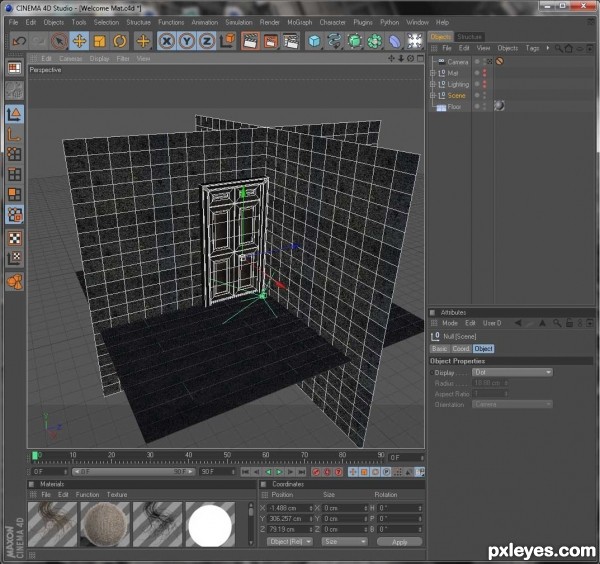Click Attributes lock icon
Image resolution: width=600 pixels, height=564 pixels.
tap(569, 323)
